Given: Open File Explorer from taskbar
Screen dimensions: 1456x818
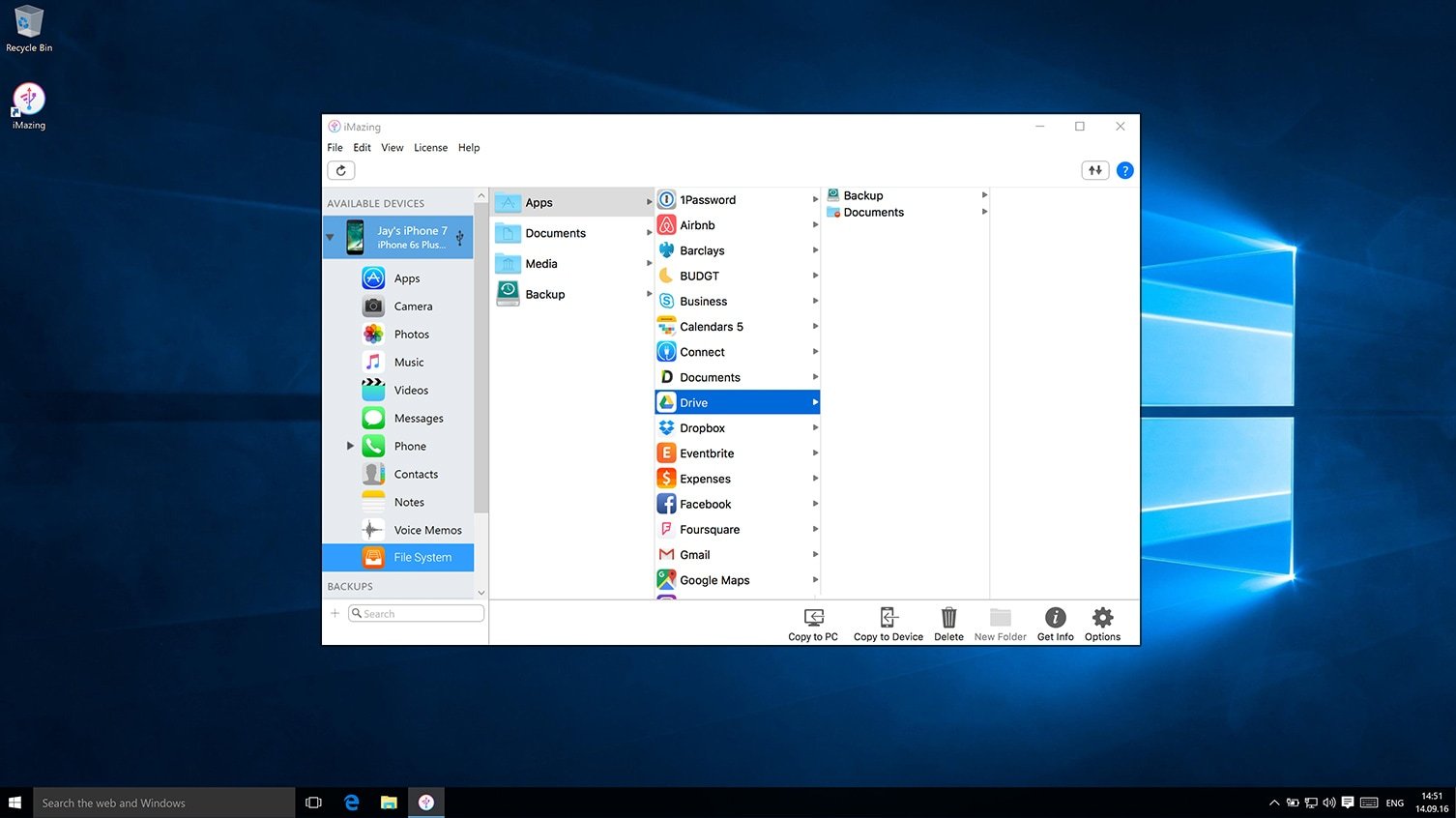Looking at the screenshot, I should [389, 803].
